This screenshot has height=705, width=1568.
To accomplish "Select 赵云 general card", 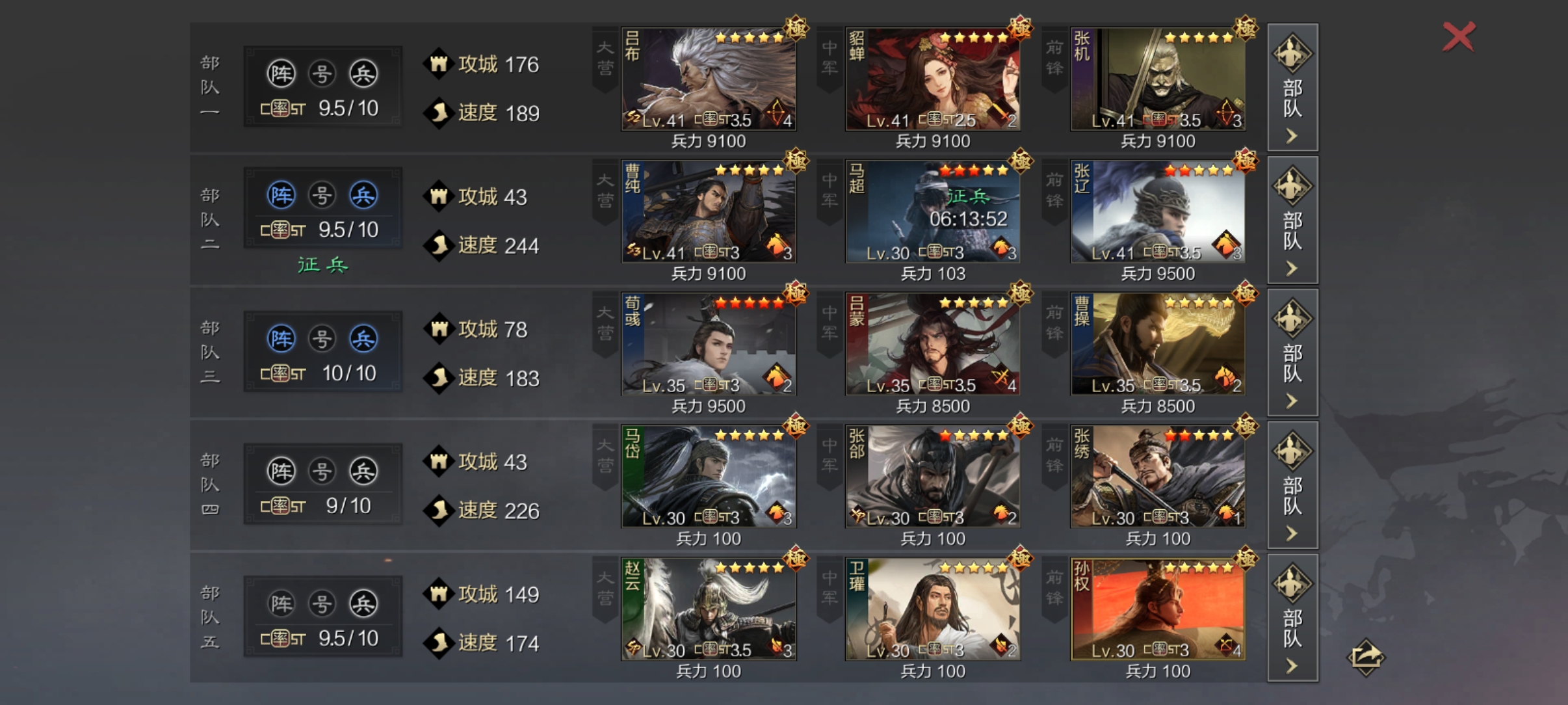I will pyautogui.click(x=709, y=609).
